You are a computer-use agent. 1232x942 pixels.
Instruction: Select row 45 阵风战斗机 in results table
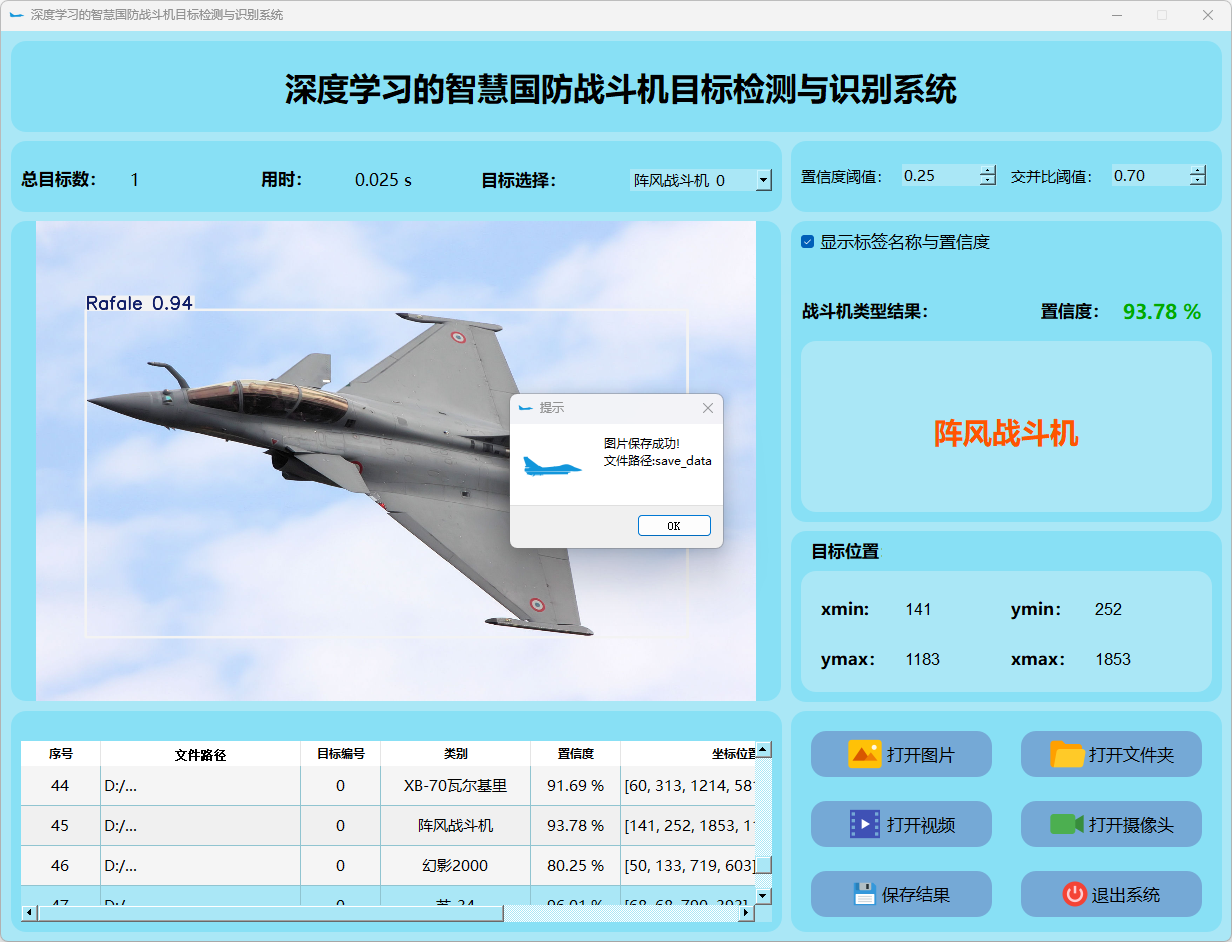click(455, 826)
